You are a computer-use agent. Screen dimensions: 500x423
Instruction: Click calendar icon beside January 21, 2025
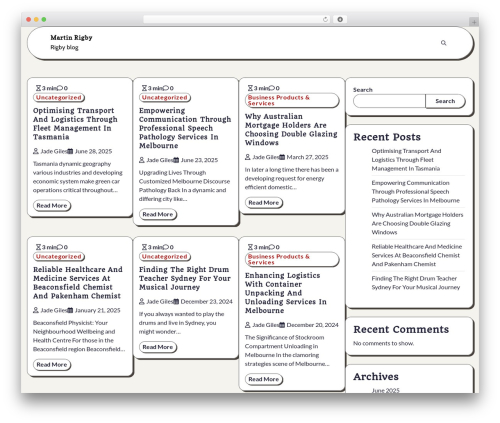tap(70, 310)
